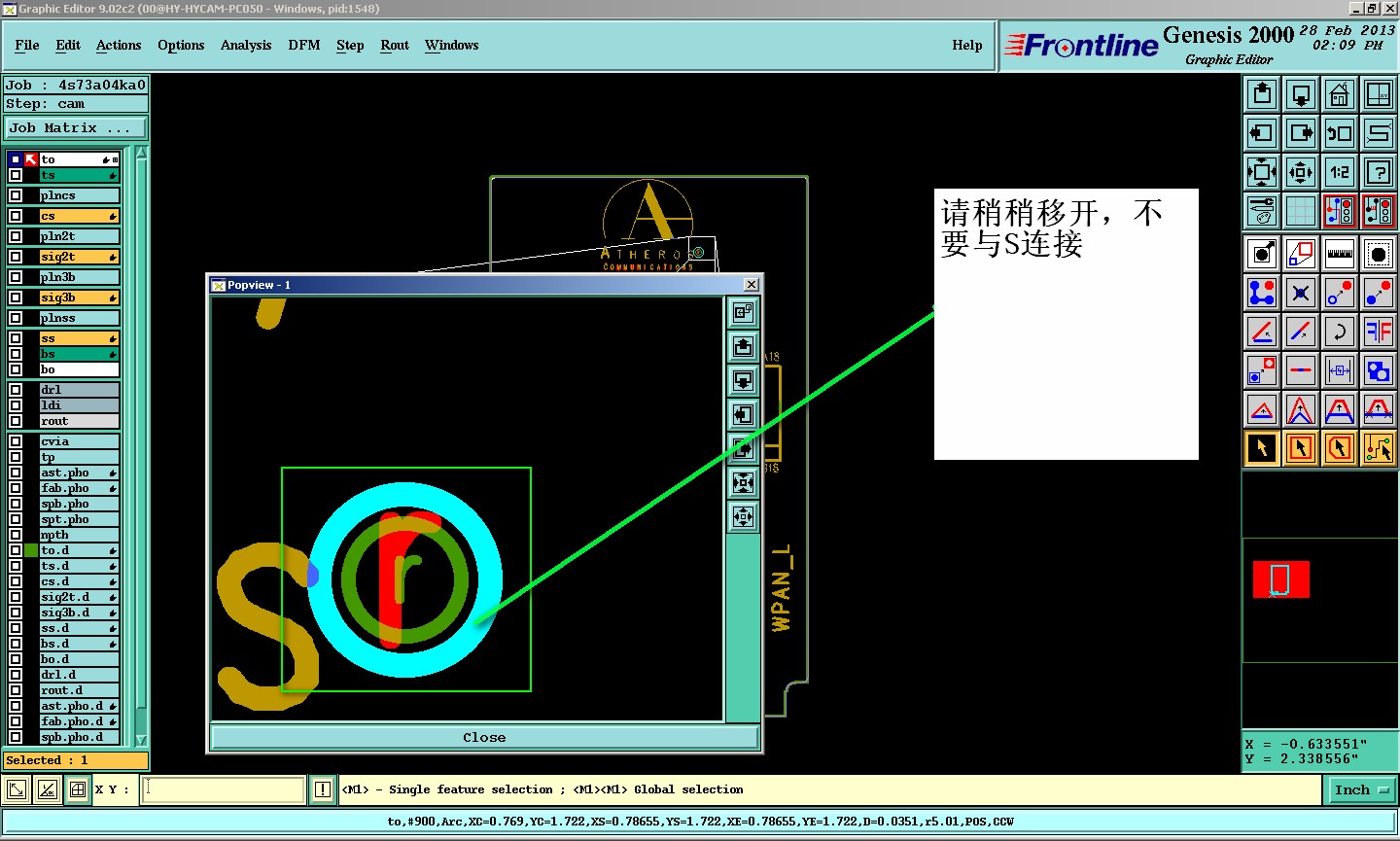
Task: Open the Analysis menu
Action: click(246, 45)
